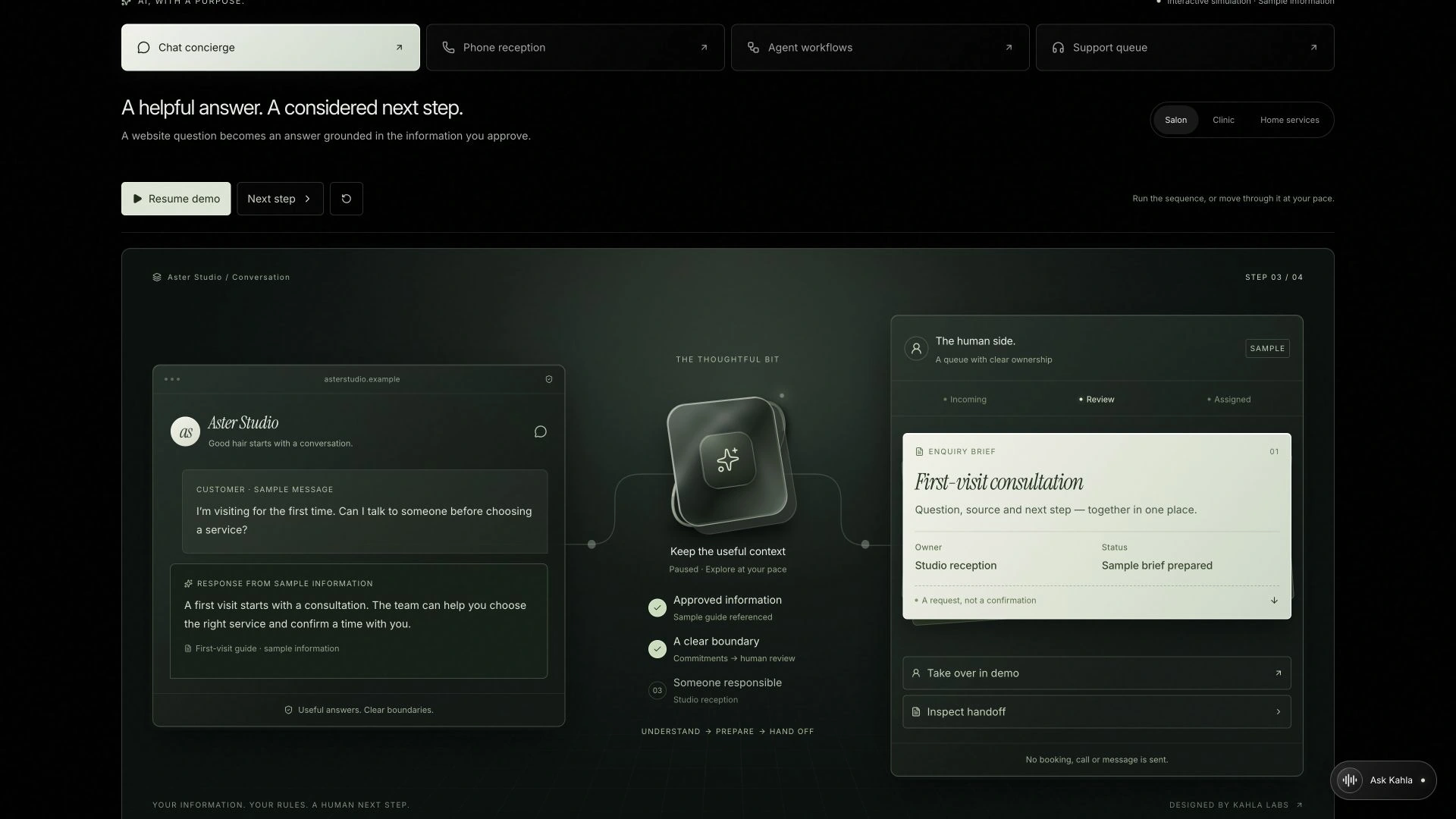Click the 'STEP 03 / 04' indicator
Image resolution: width=1456 pixels, height=819 pixels.
1273,278
